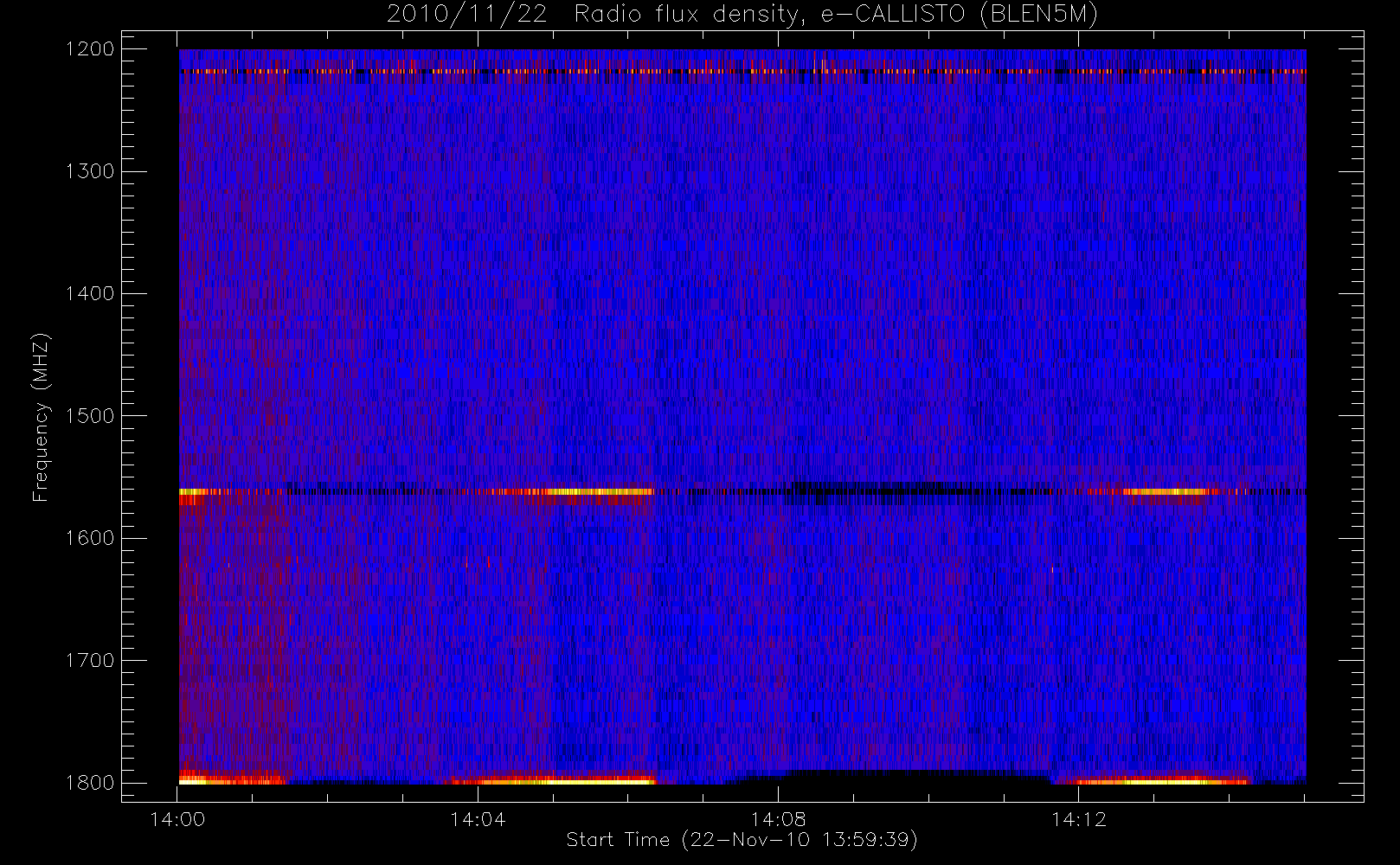This screenshot has width=1400, height=865.
Task: Click the 1600 frequency tick label
Action: (90, 538)
